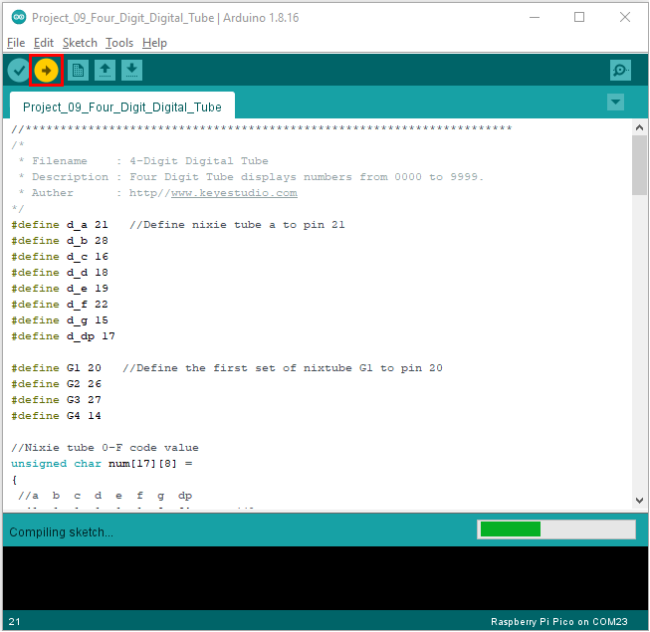
Task: Click the editor scrollbar down arrow
Action: [x=639, y=500]
